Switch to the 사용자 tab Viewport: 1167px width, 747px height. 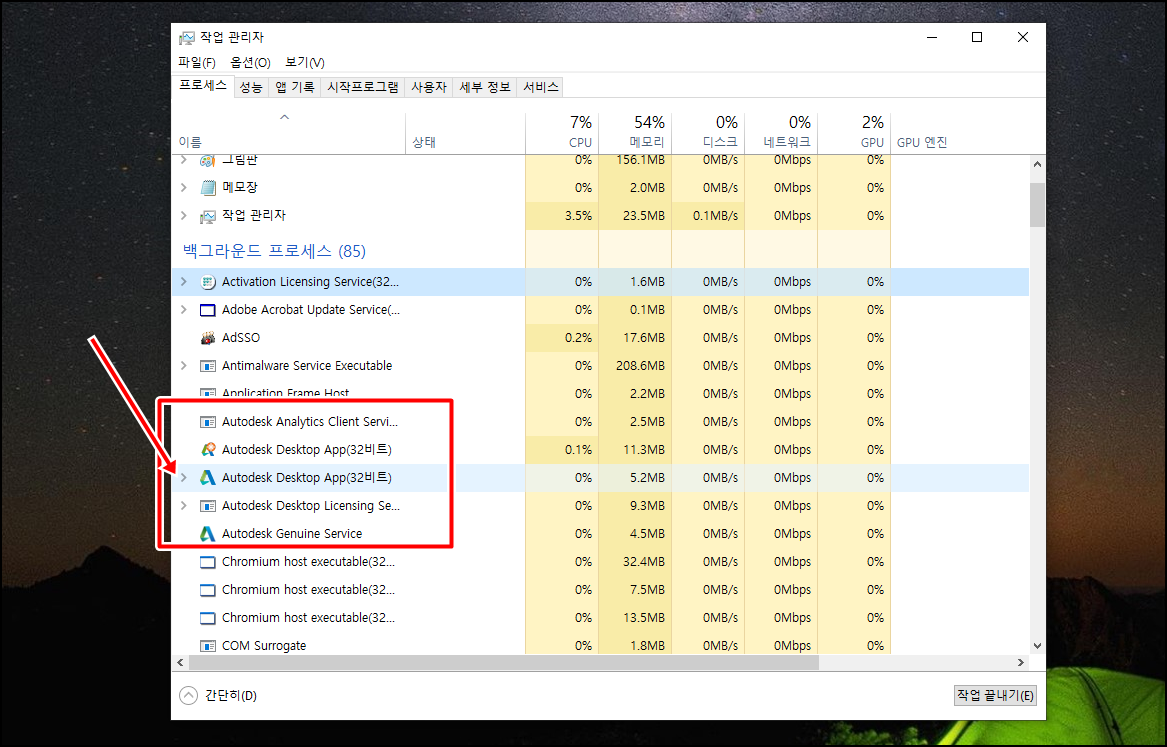429,87
